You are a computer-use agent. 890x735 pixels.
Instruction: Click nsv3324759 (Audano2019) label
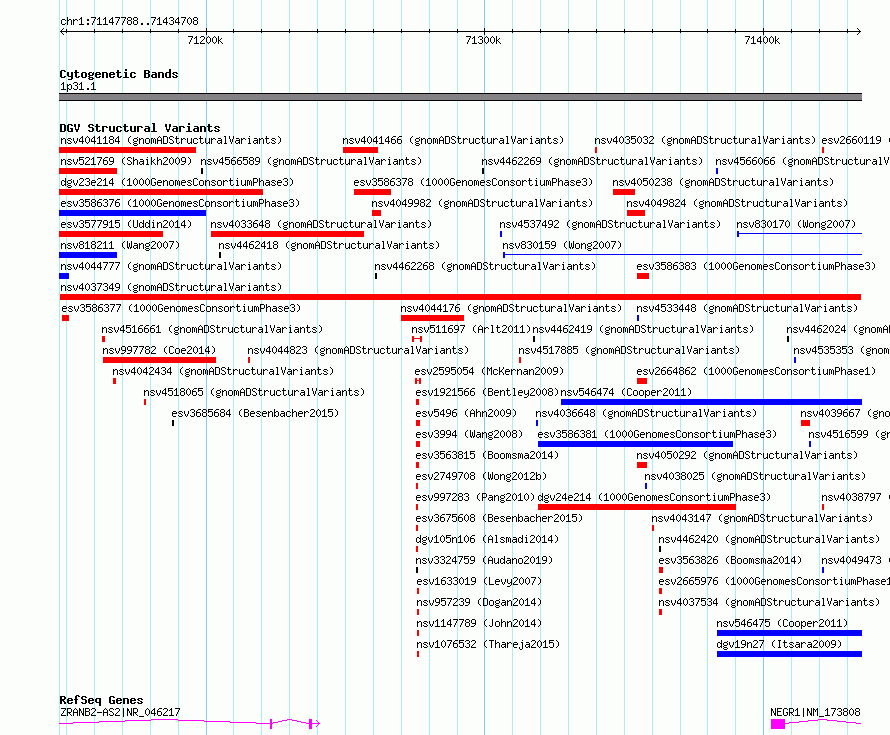pyautogui.click(x=484, y=560)
